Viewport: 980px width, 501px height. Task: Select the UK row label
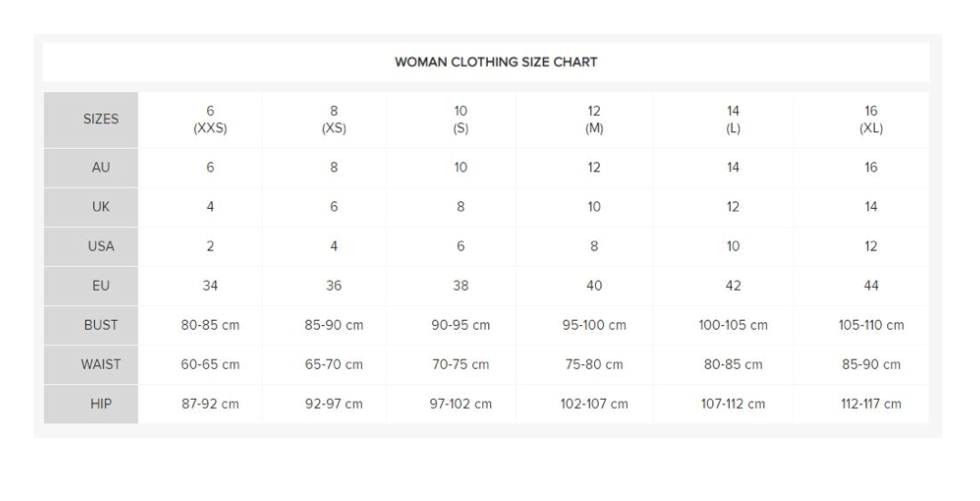coord(100,207)
